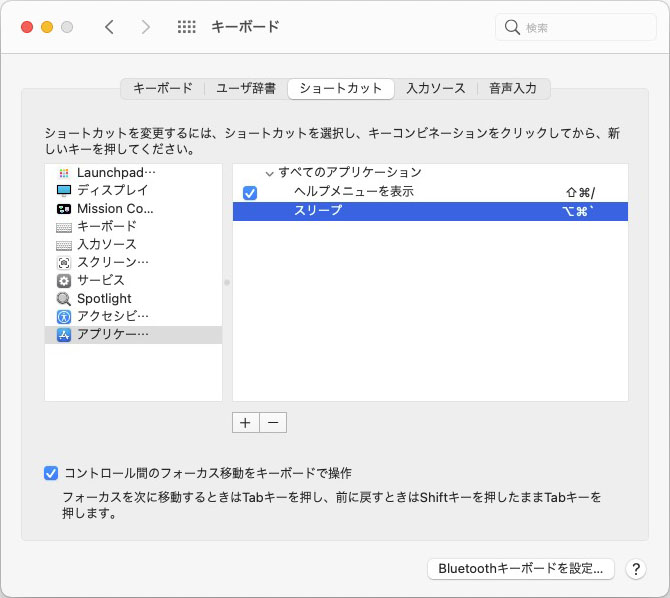The width and height of the screenshot is (670, 598).
Task: Open help with the question mark button
Action: pos(636,569)
